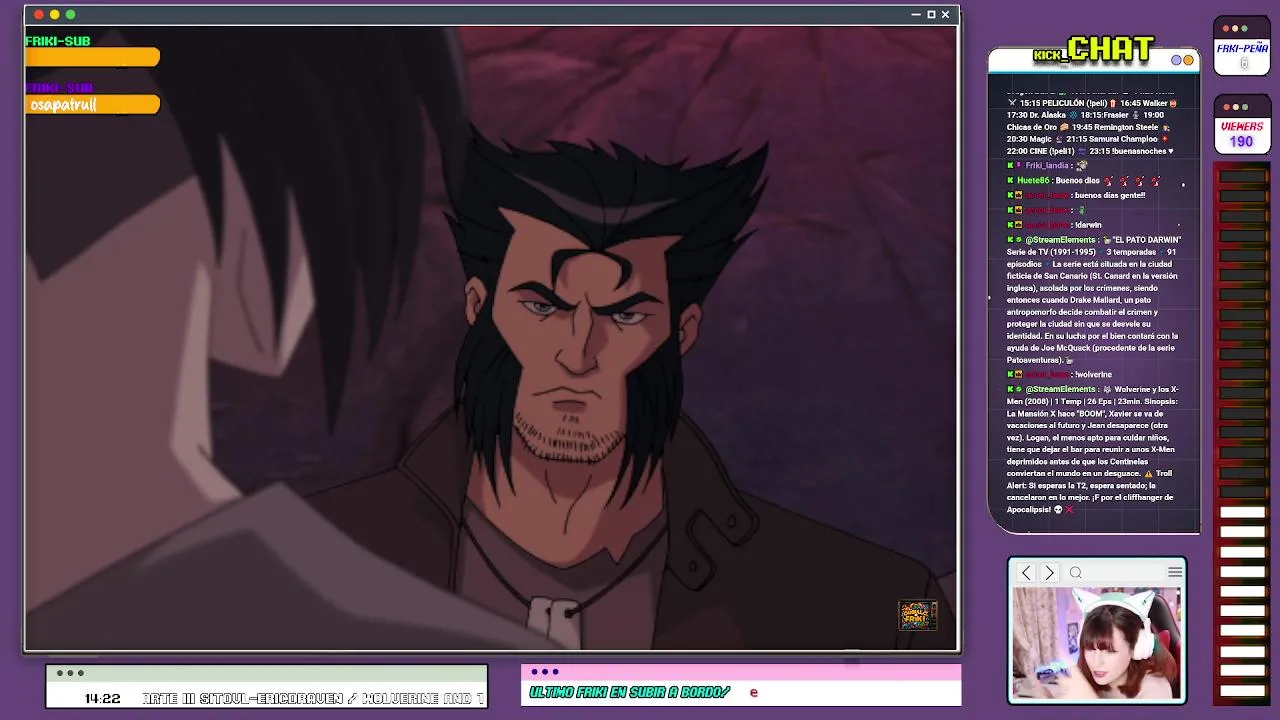This screenshot has height=720, width=1280.
Task: Click the streamer webcam thumbnail
Action: (x=1097, y=643)
